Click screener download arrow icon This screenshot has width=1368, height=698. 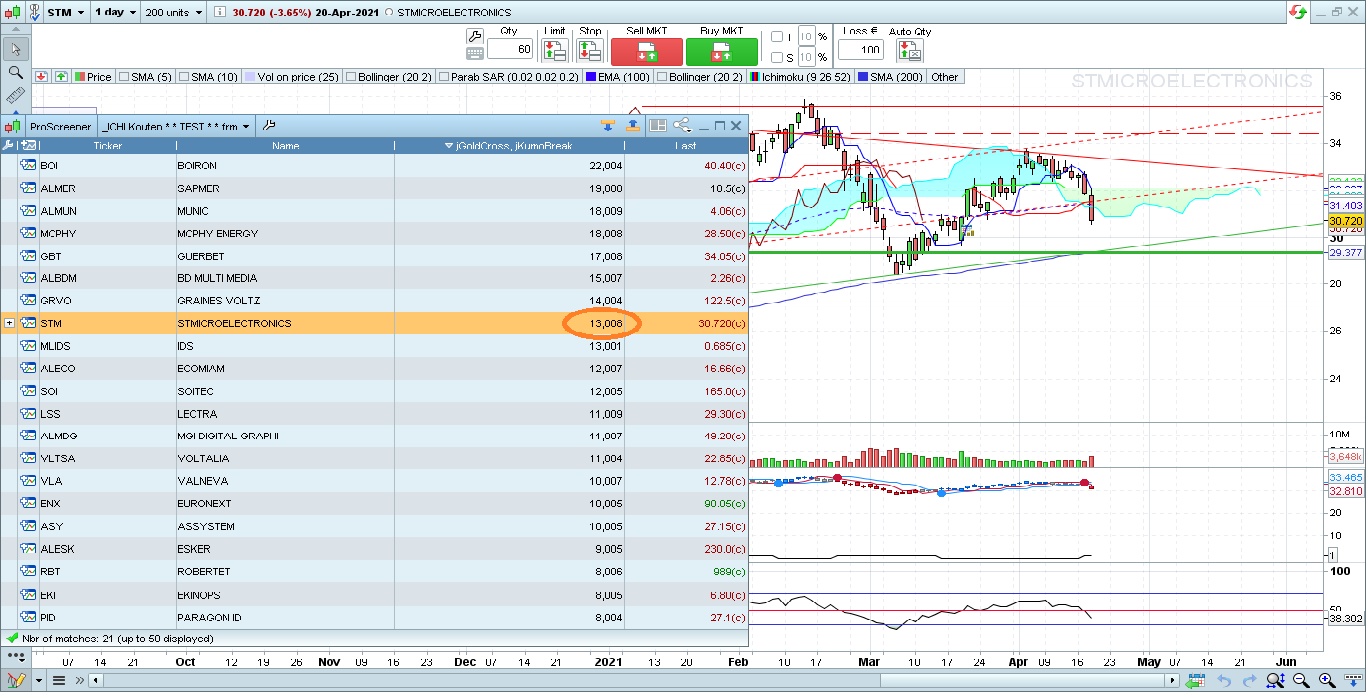point(607,126)
